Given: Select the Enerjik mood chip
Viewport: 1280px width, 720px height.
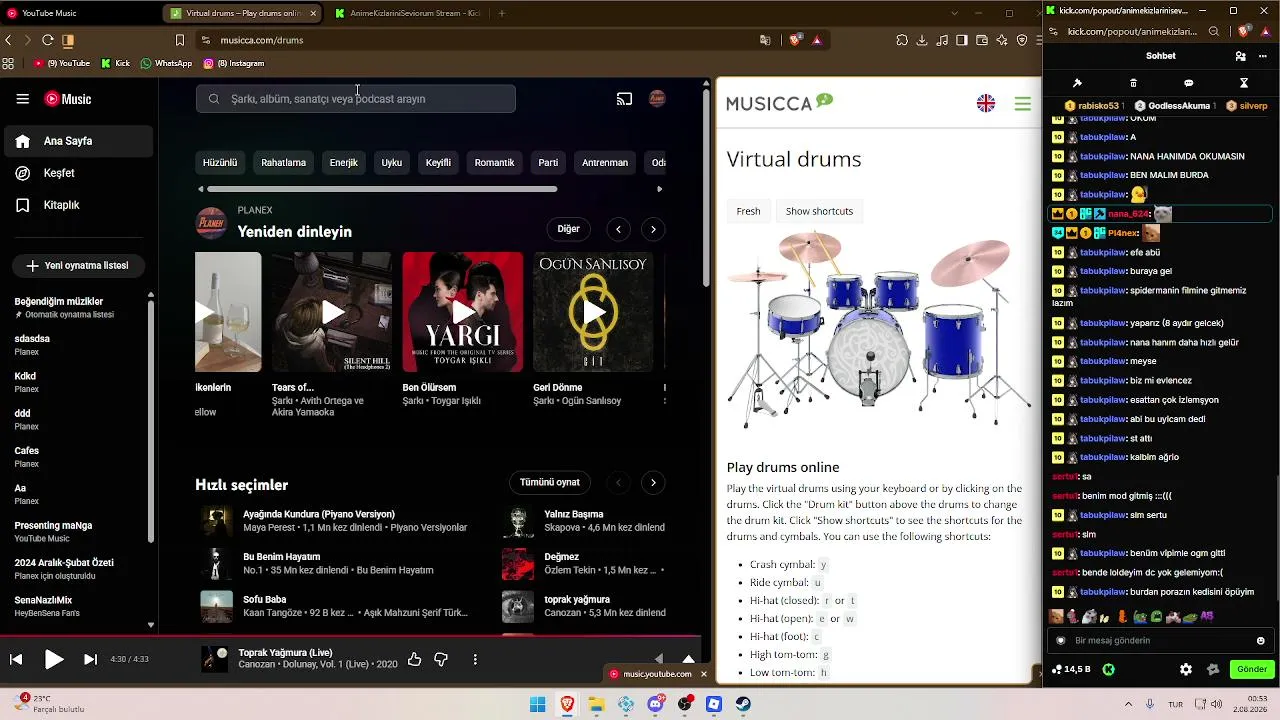Looking at the screenshot, I should click(343, 163).
